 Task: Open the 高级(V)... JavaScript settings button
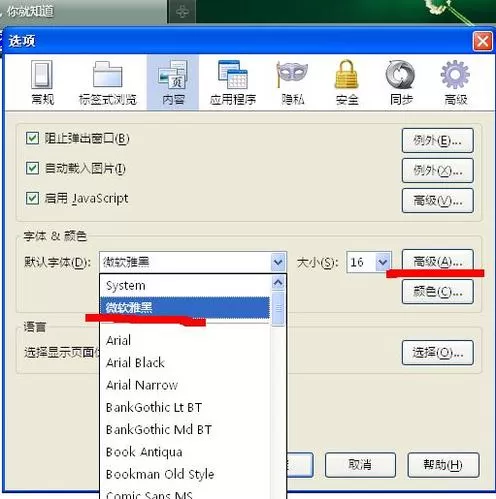(437, 201)
